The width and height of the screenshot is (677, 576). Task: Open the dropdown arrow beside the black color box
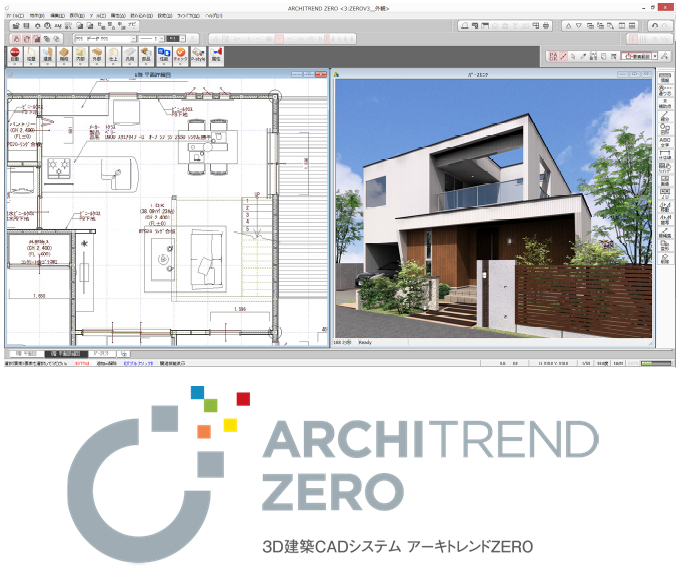pyautogui.click(x=183, y=39)
